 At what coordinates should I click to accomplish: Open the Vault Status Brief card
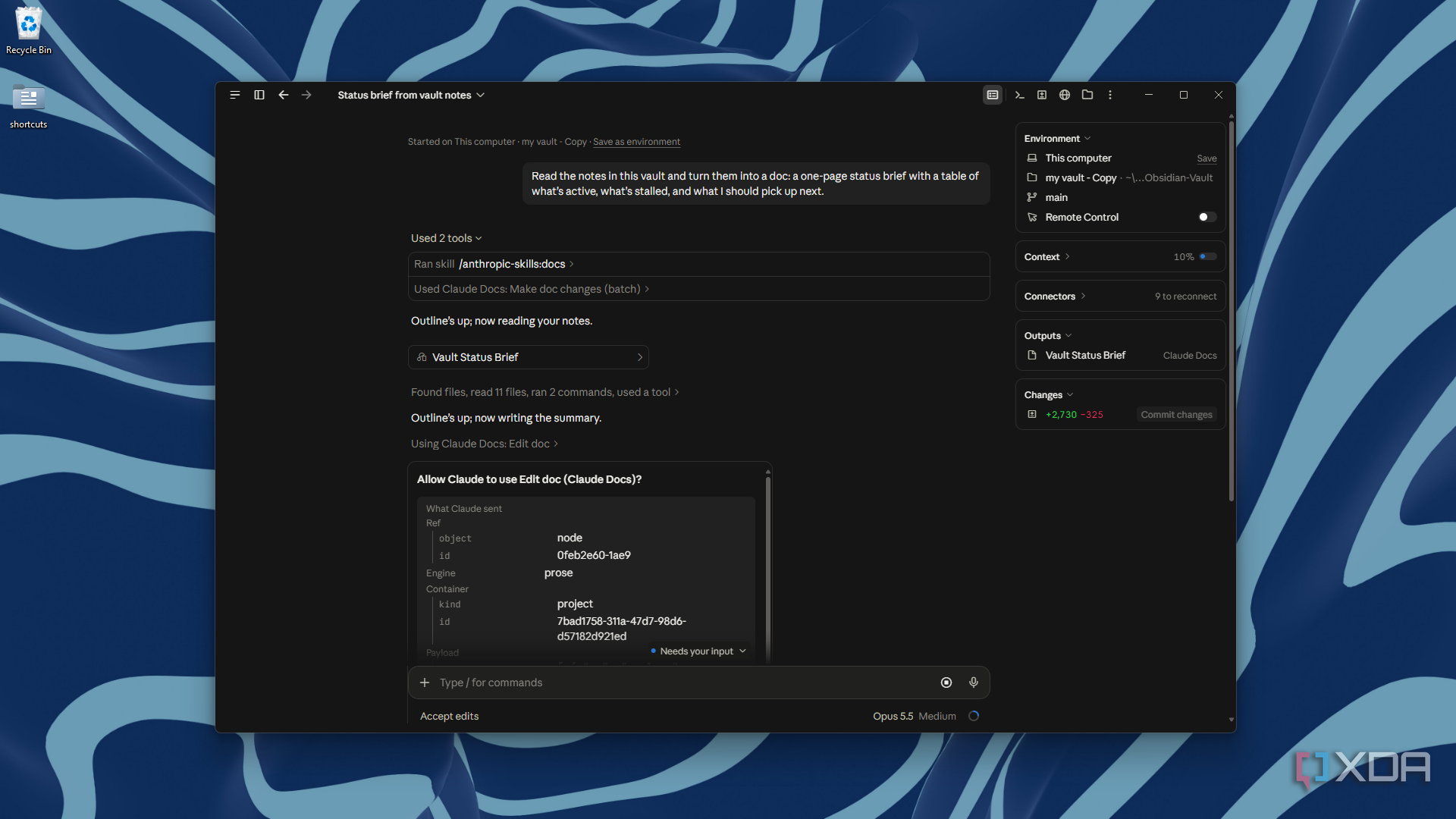tap(529, 357)
